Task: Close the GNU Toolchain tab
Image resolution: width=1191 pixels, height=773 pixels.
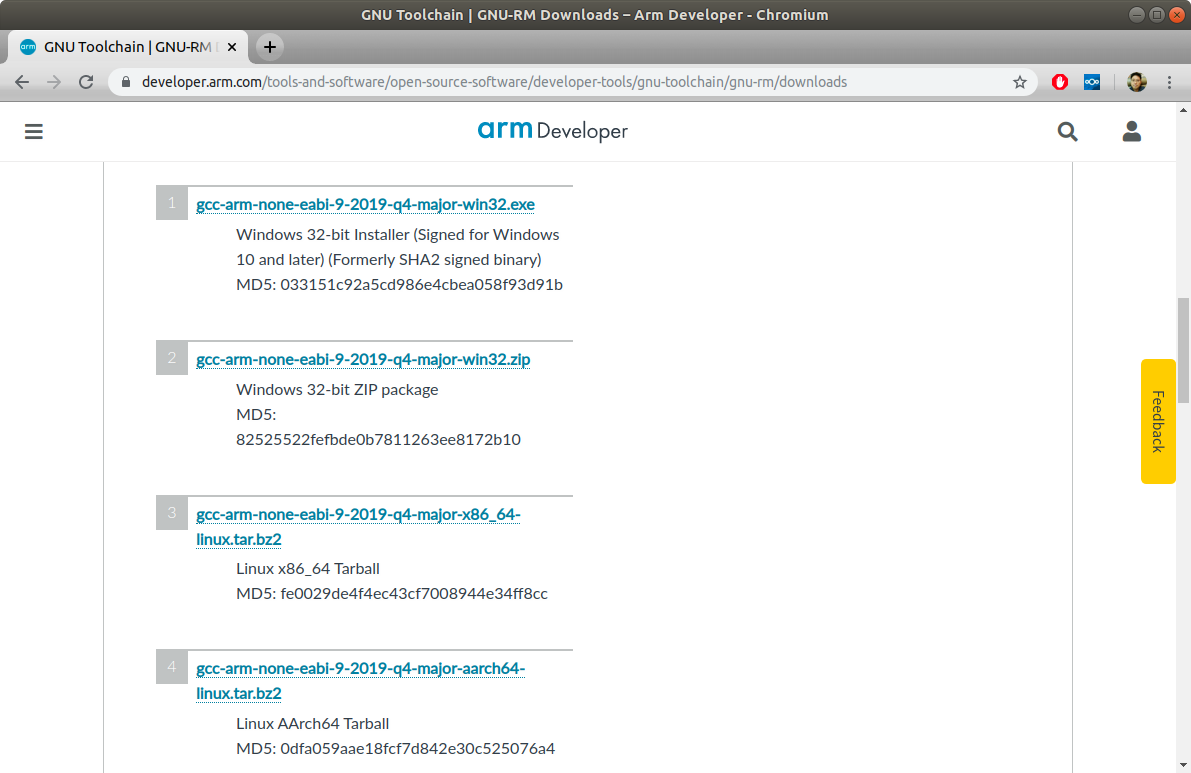Action: [232, 47]
